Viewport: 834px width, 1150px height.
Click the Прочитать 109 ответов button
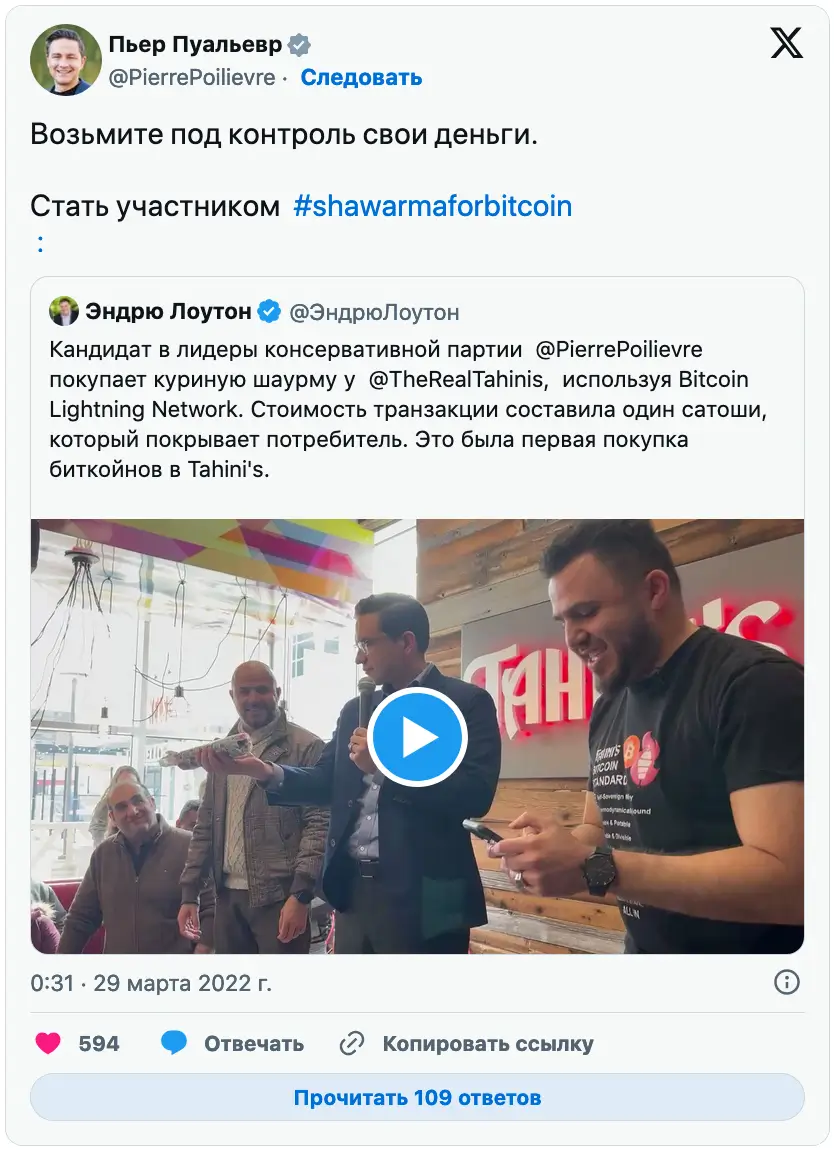click(417, 1097)
